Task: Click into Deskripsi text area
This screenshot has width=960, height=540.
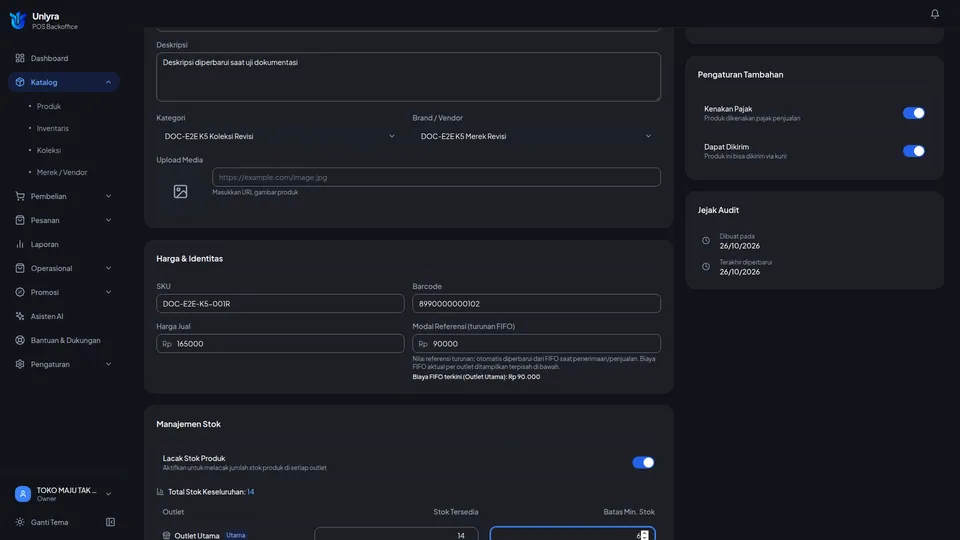Action: (408, 77)
